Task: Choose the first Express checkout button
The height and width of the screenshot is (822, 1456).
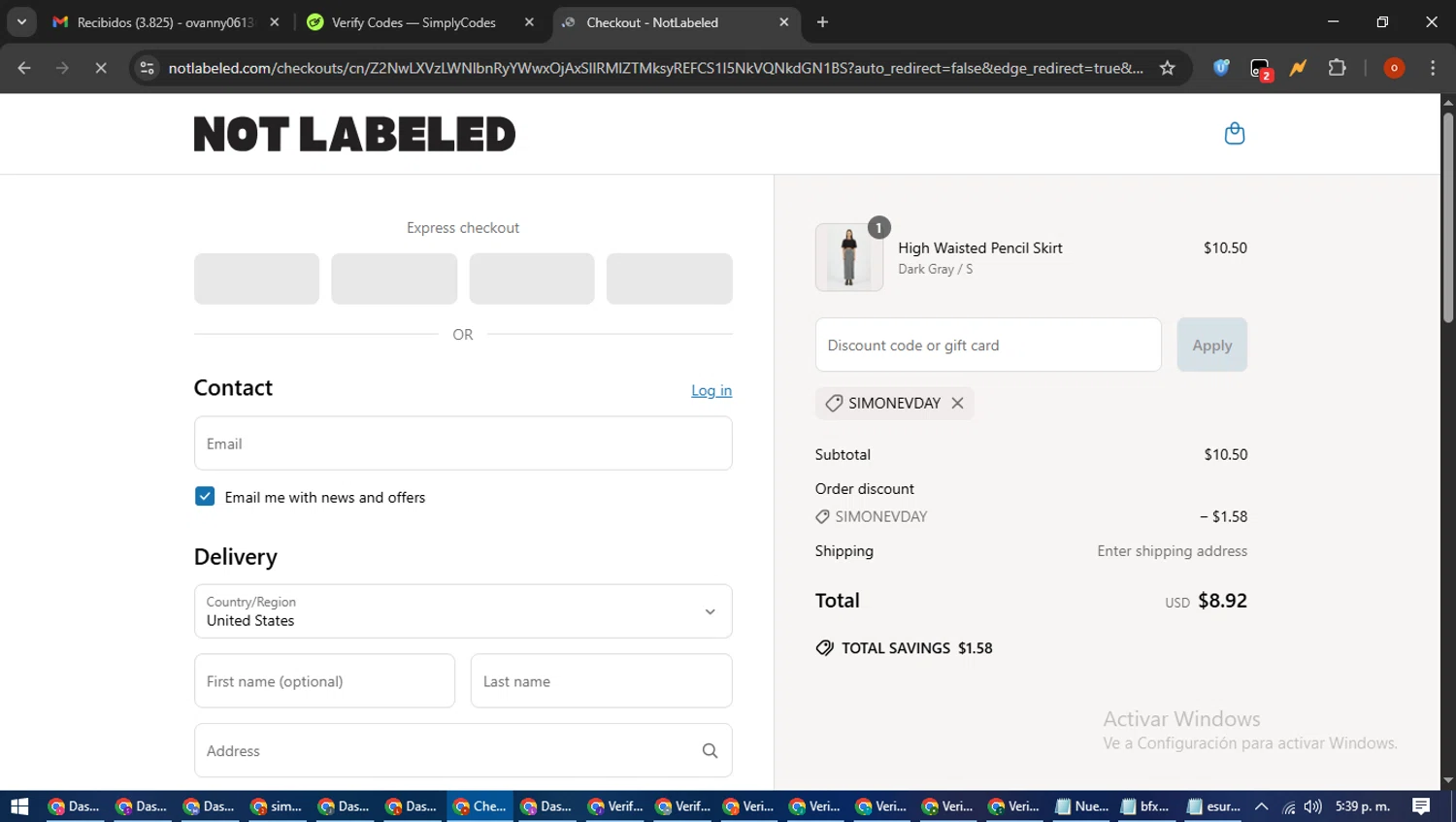Action: (256, 279)
